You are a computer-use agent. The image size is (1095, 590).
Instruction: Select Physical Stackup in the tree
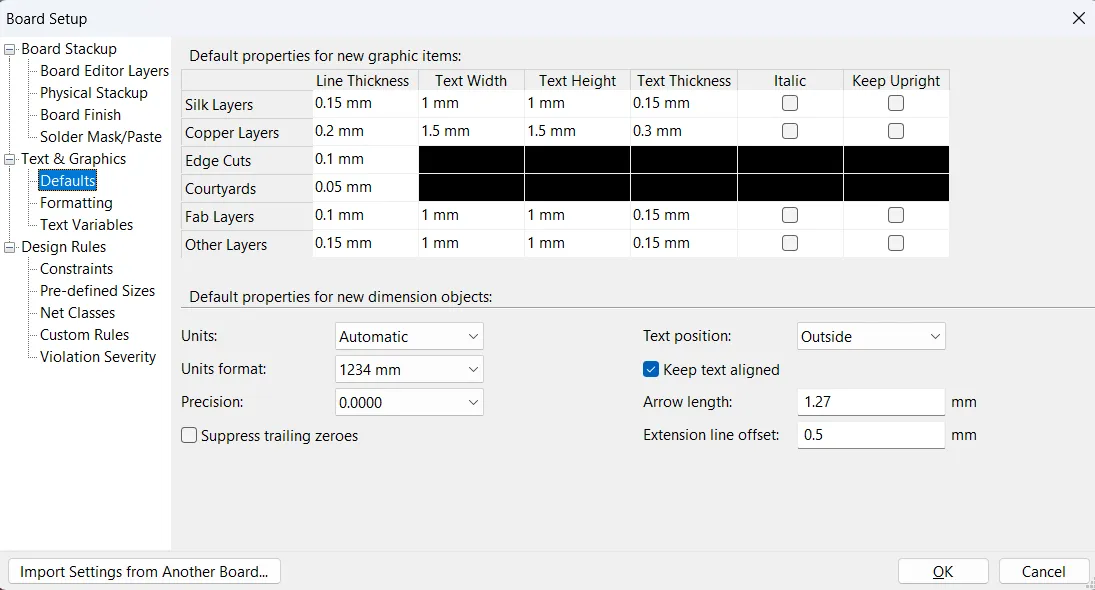point(94,93)
